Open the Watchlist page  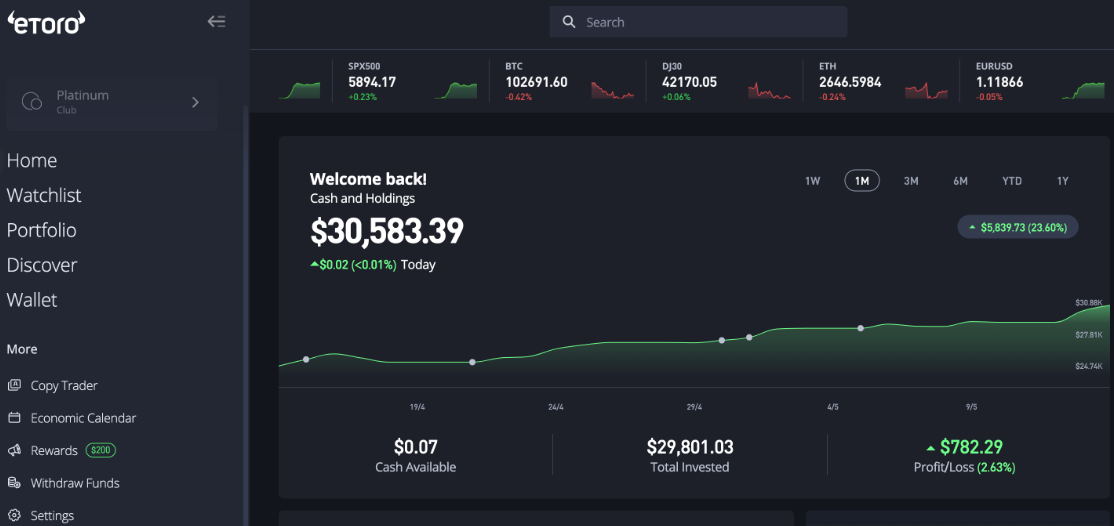[x=44, y=195]
